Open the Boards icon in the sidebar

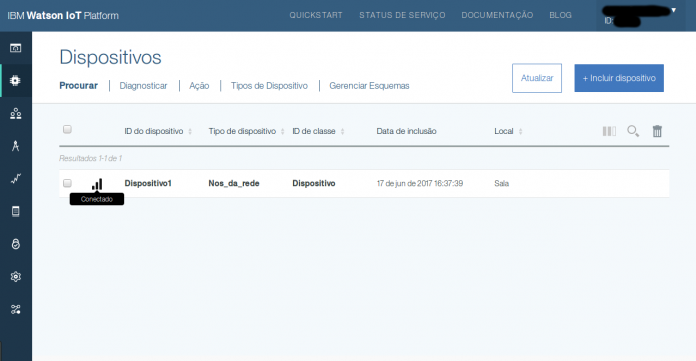pos(16,48)
